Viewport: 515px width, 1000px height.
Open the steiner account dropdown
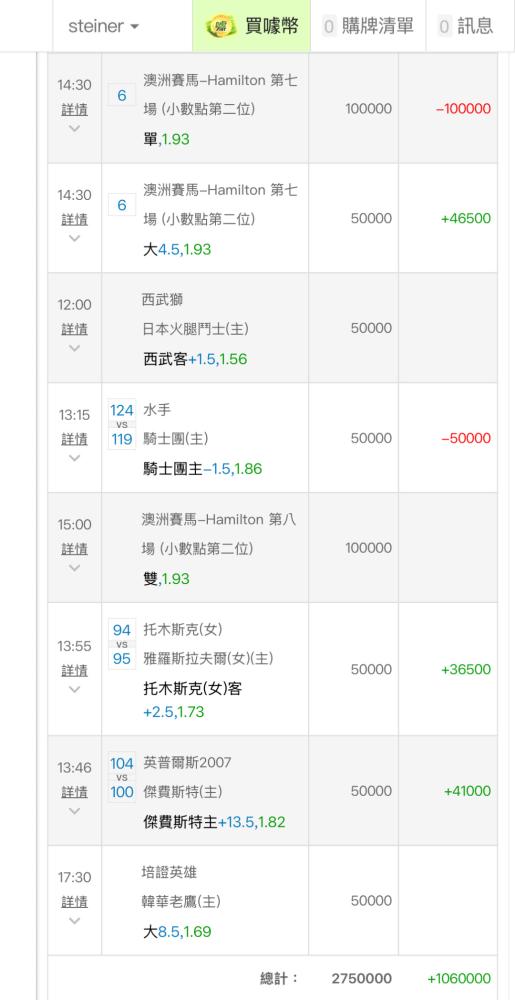104,26
